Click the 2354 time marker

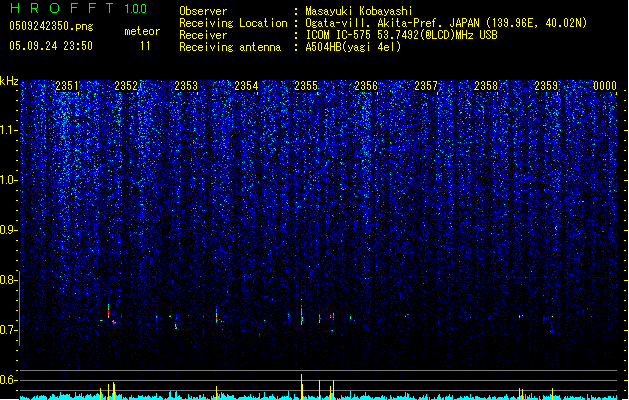click(x=246, y=86)
